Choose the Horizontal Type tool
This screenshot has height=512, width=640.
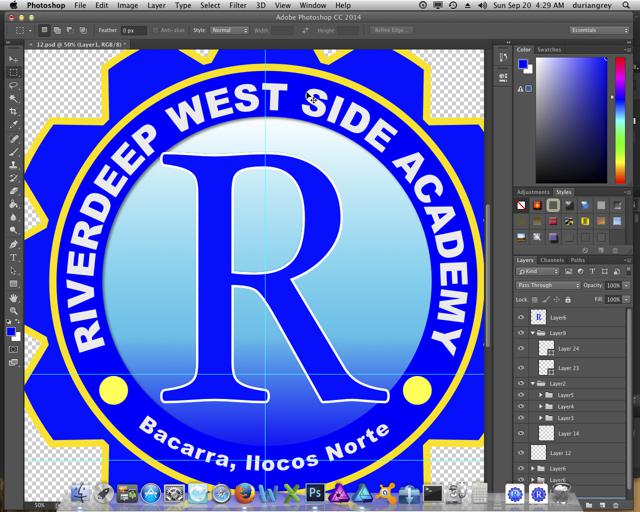click(14, 257)
